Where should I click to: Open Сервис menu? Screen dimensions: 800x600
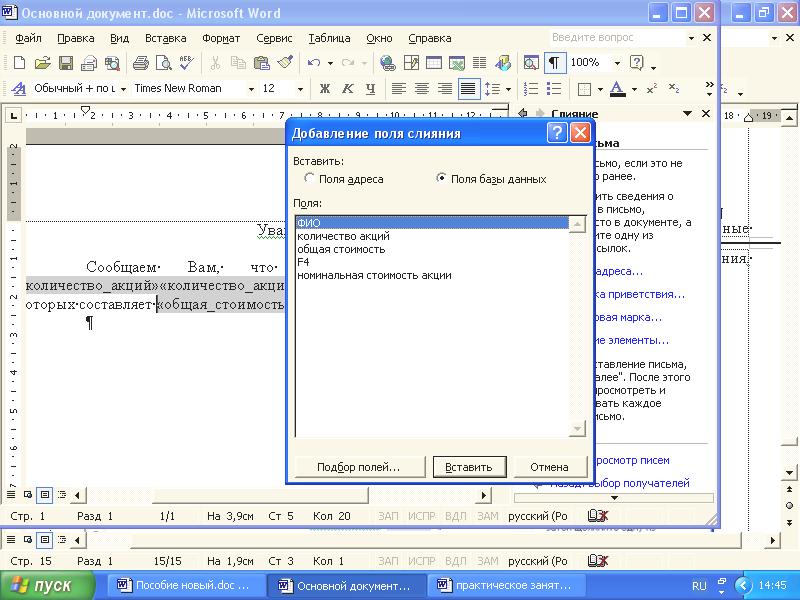tap(274, 38)
